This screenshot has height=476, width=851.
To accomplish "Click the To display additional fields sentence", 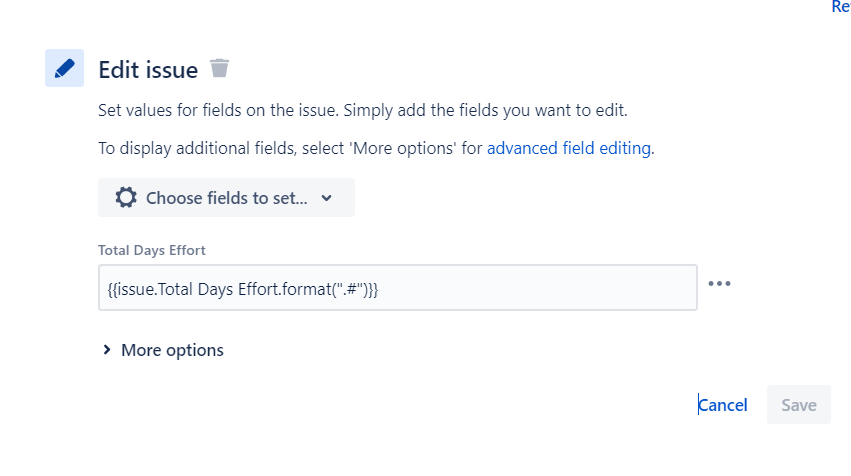I will pyautogui.click(x=376, y=148).
